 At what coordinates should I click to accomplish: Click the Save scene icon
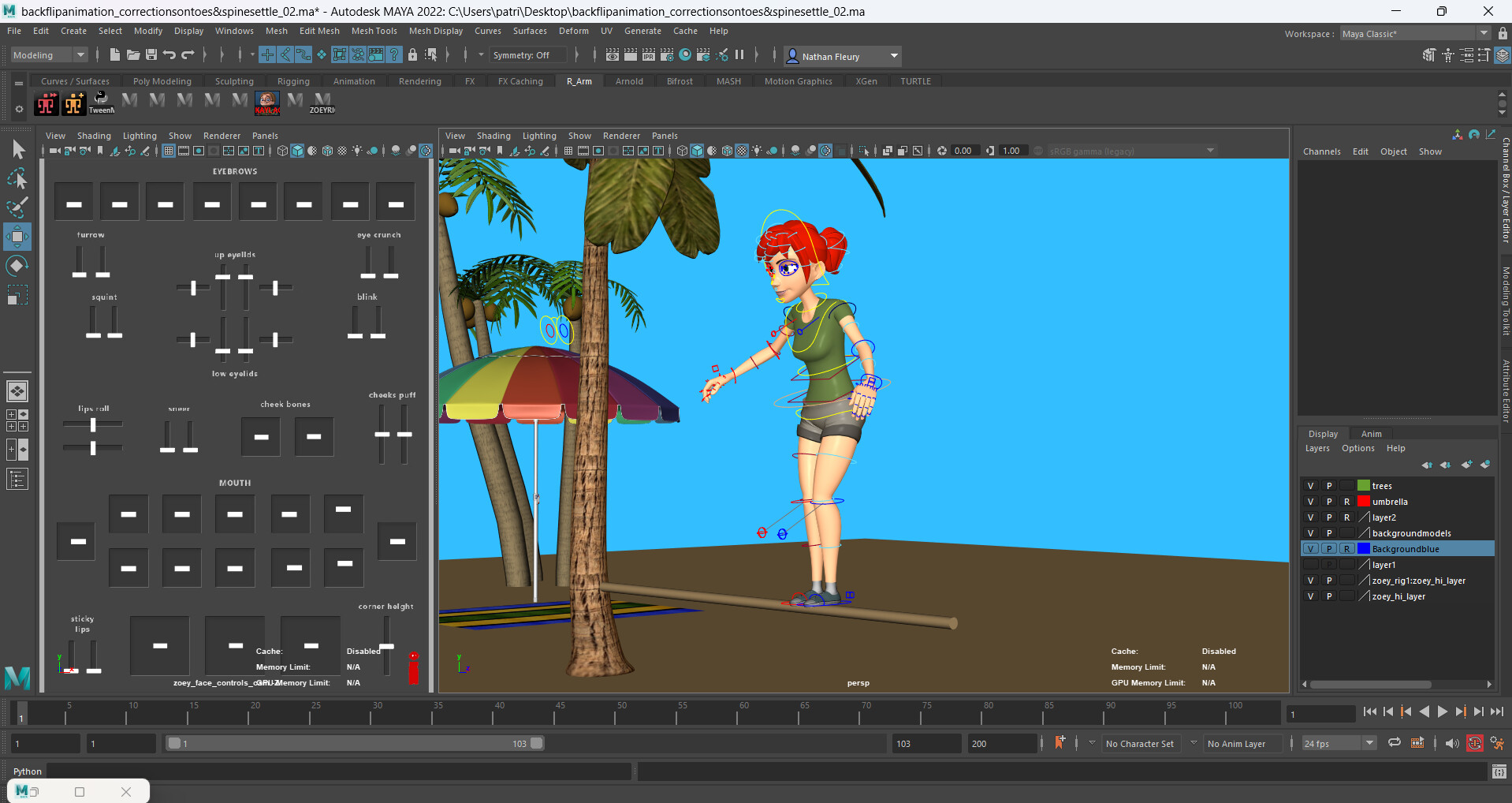pos(151,55)
